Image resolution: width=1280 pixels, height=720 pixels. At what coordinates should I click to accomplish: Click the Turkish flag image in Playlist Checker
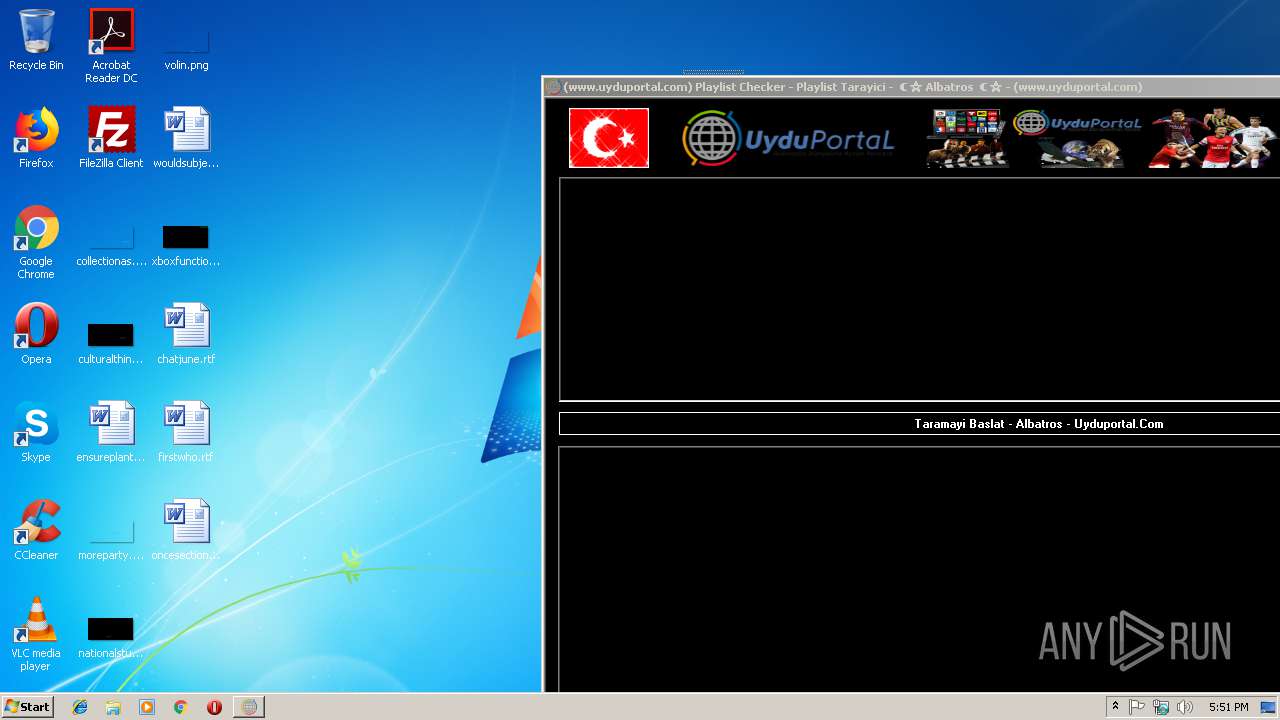point(609,138)
